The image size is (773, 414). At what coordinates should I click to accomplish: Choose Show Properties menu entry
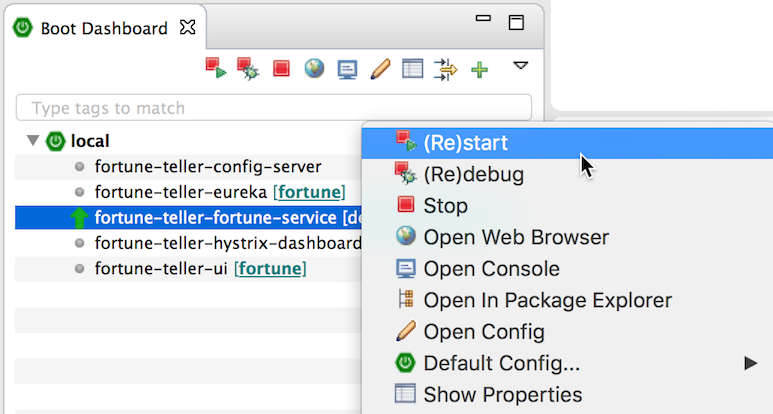(567, 395)
